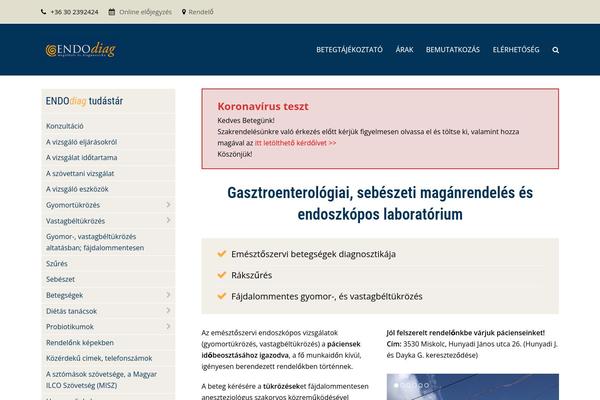Open the Online előjegyzés link
The image size is (600, 400).
pyautogui.click(x=145, y=12)
